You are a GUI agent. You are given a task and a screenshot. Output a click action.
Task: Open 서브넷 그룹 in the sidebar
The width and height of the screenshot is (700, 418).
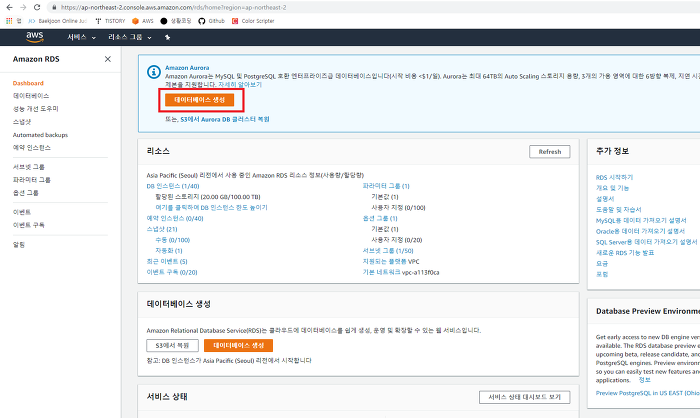29,167
